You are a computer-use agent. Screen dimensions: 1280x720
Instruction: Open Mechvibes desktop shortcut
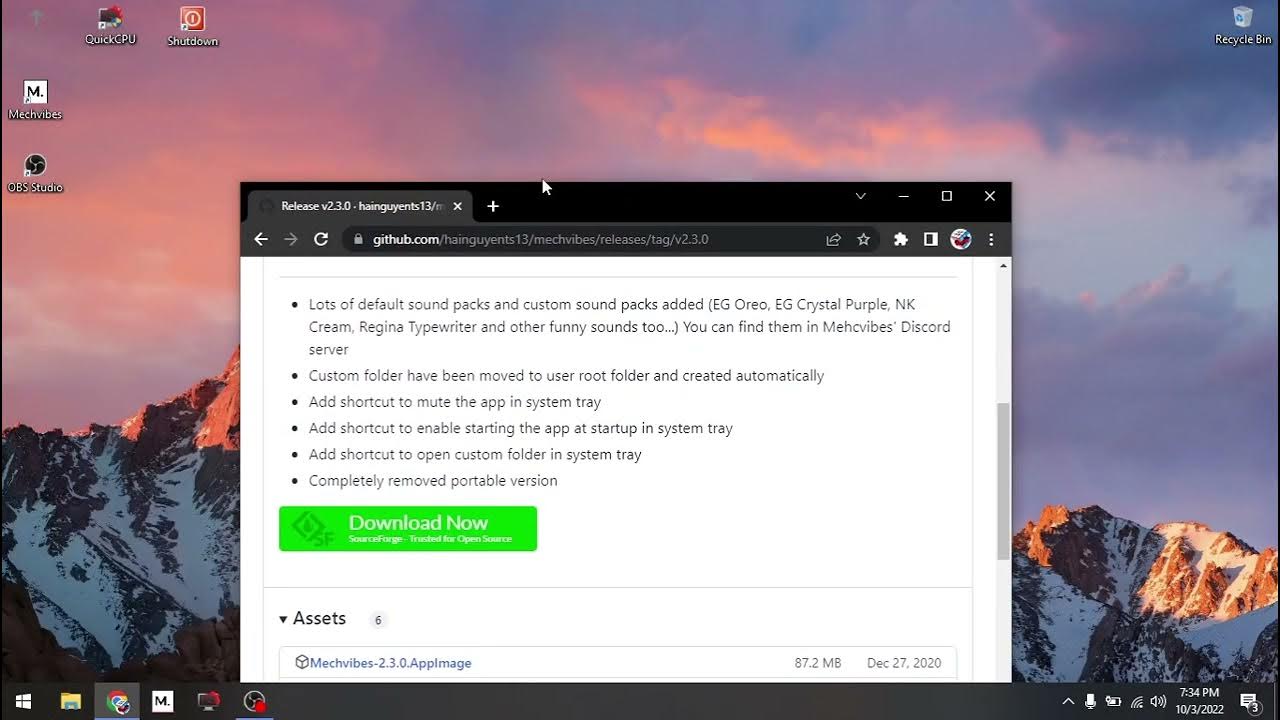tap(35, 100)
